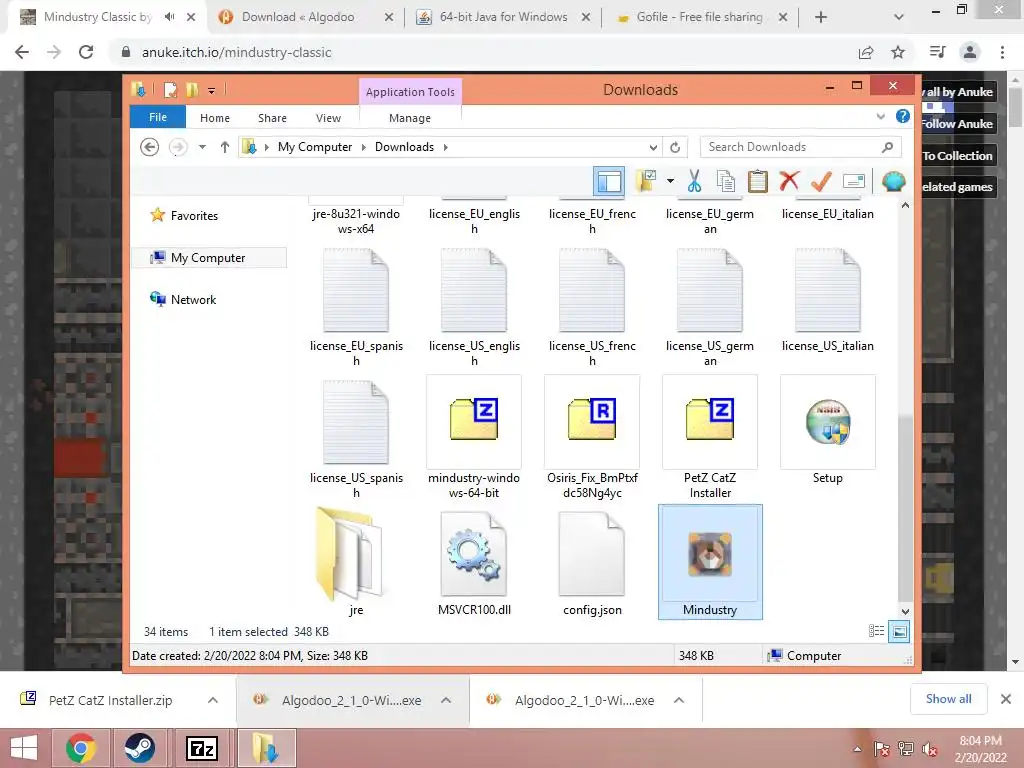Open the File tab in ribbon

(x=158, y=117)
